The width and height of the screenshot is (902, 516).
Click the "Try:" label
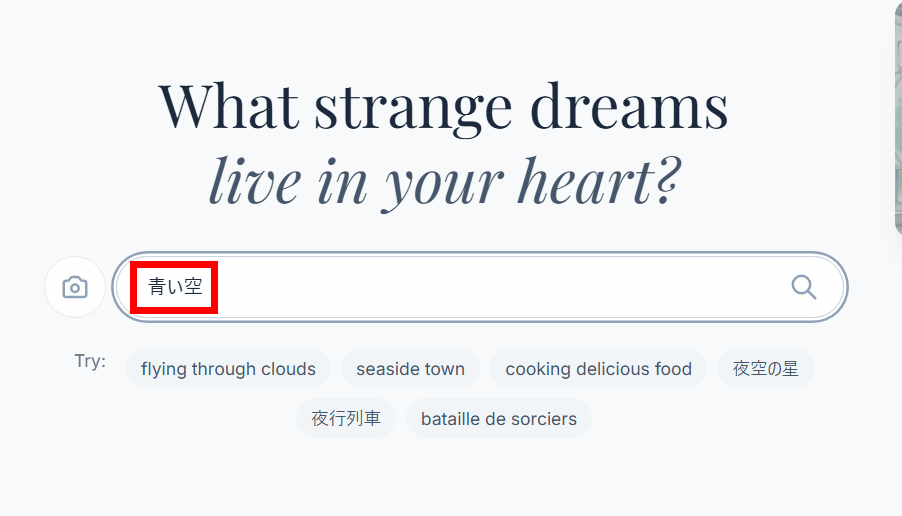tap(90, 361)
